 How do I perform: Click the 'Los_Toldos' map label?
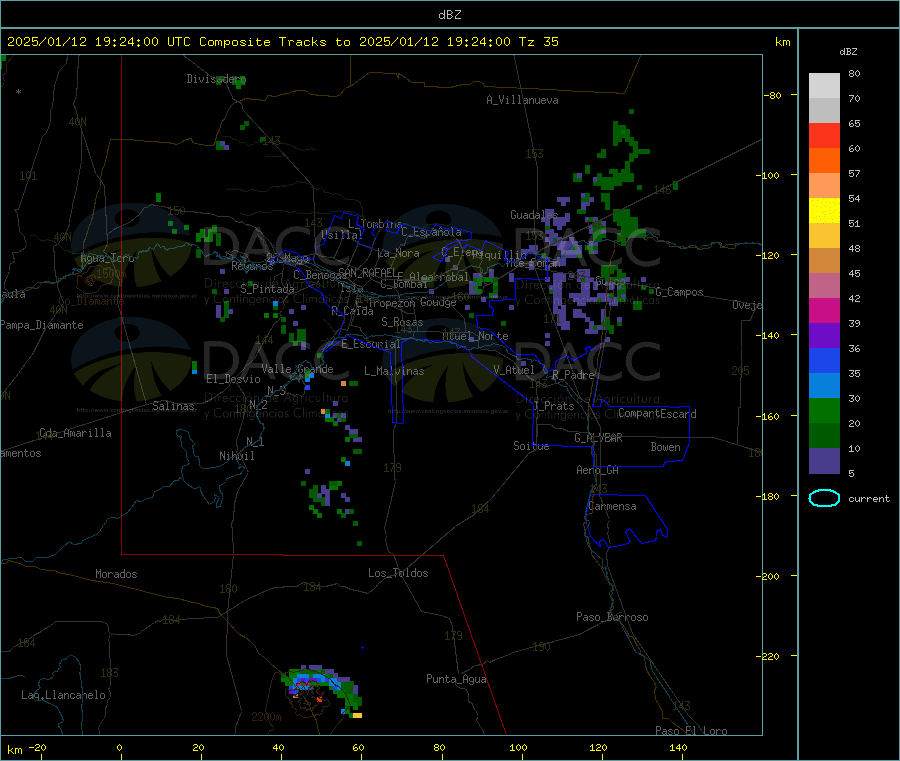pos(398,573)
